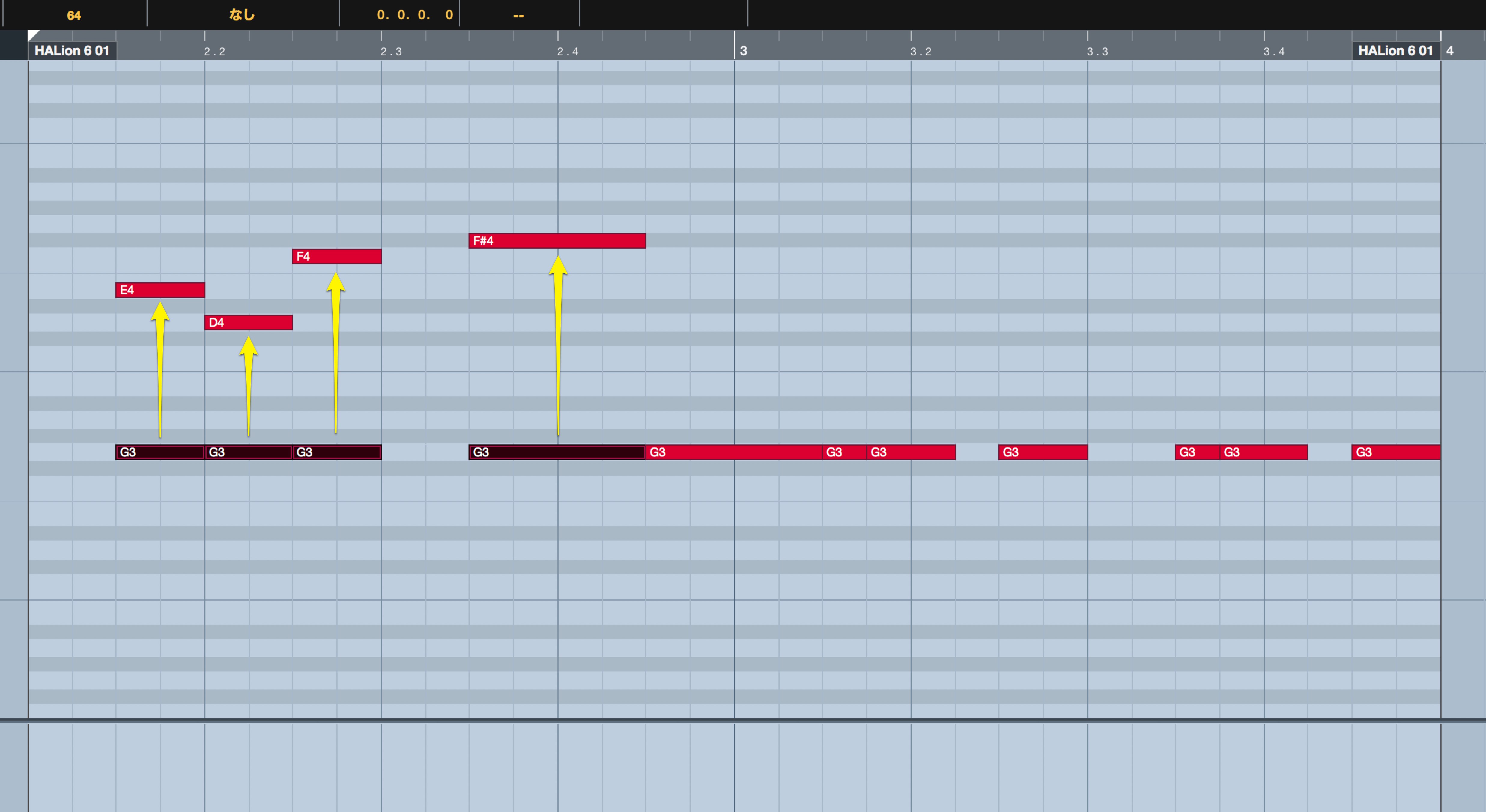Select the last G3 note ending at bar 4

1396,452
